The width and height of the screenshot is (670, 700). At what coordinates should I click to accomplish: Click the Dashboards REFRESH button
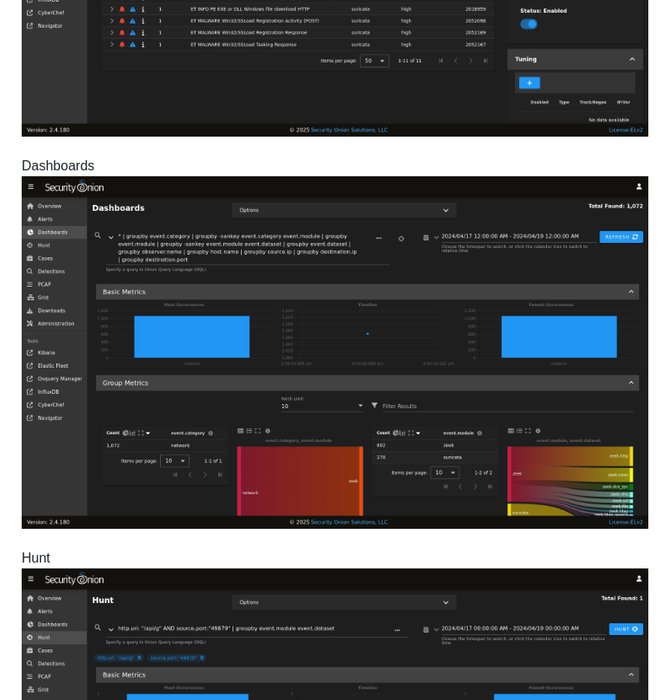tap(621, 237)
